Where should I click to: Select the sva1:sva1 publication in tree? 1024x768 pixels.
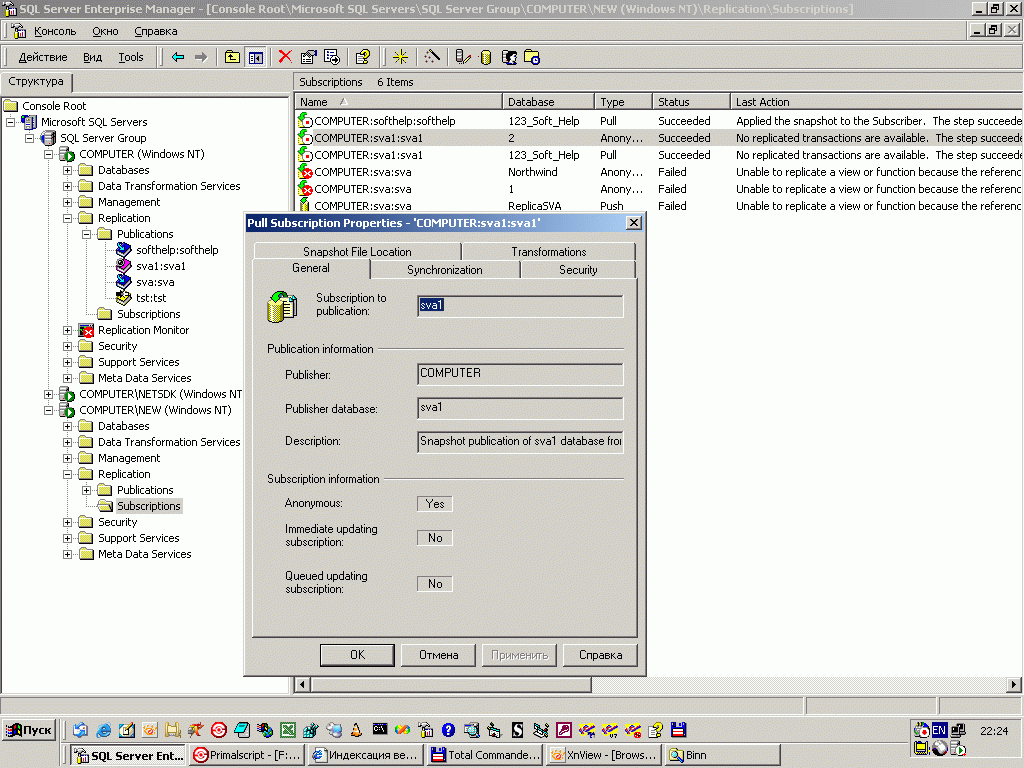tap(161, 266)
